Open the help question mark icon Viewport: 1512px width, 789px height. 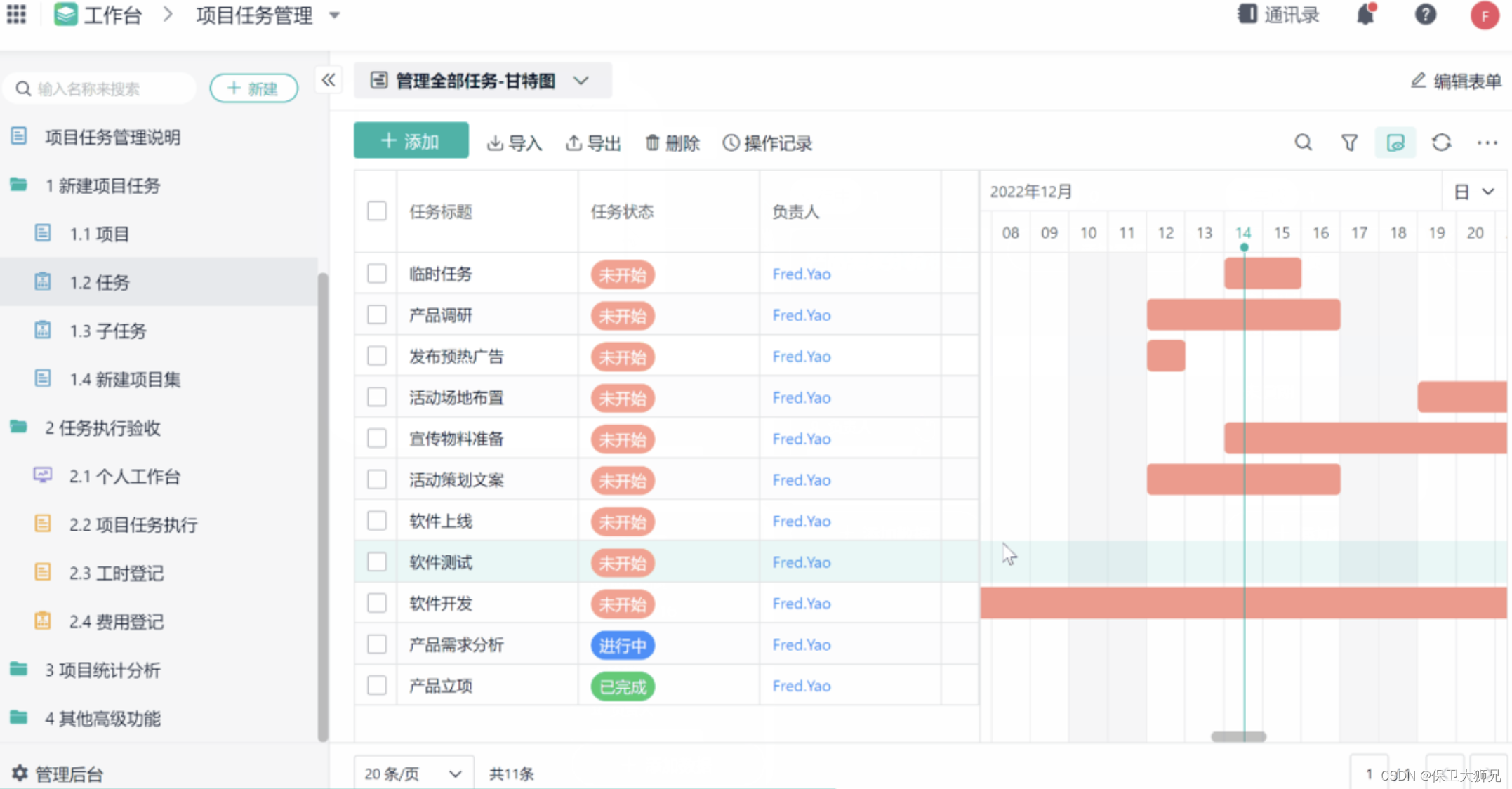pyautogui.click(x=1425, y=15)
